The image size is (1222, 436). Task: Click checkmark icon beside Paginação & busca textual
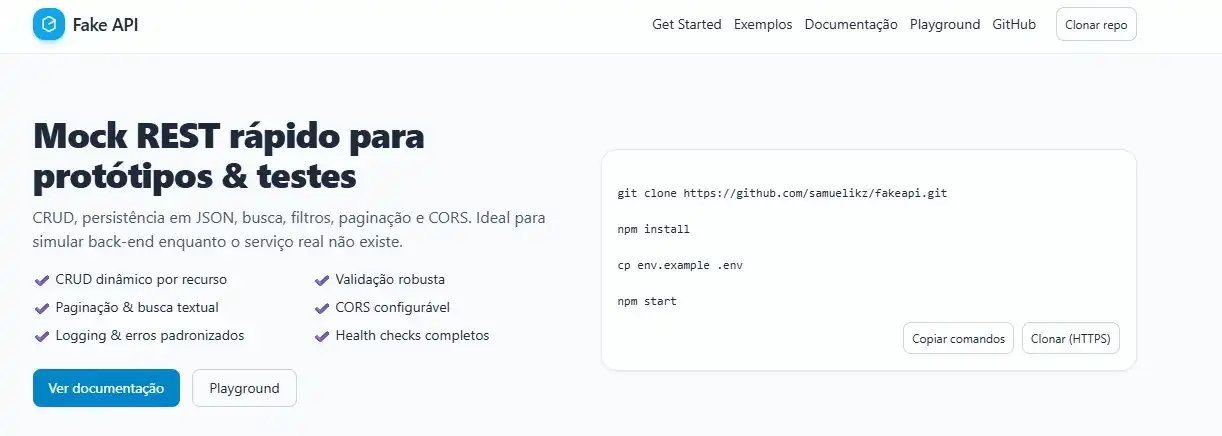tap(42, 308)
